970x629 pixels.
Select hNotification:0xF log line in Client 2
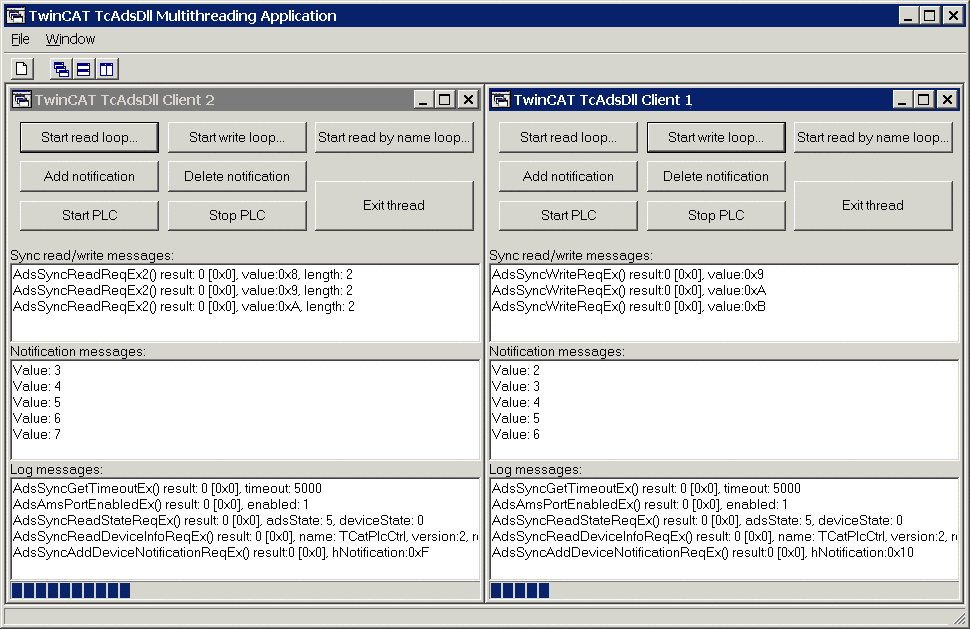click(221, 553)
